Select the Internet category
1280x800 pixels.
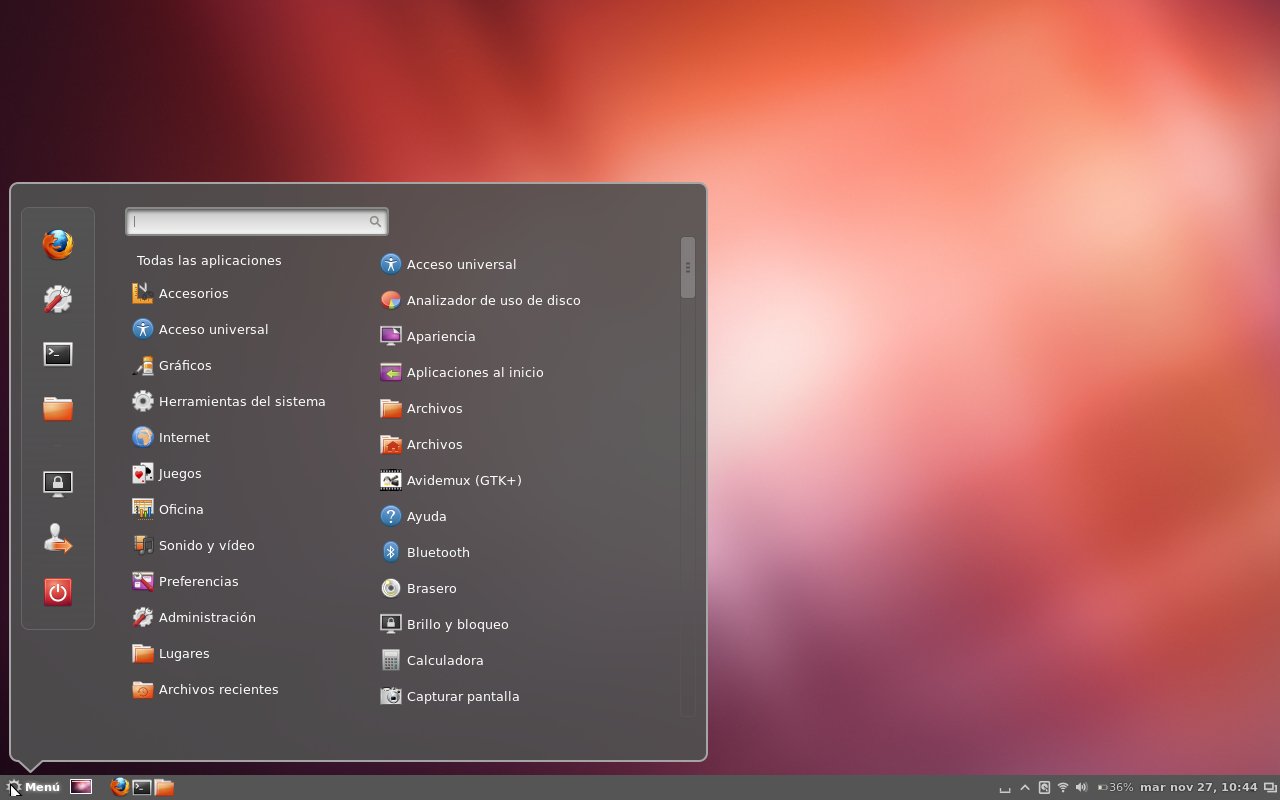pos(184,437)
